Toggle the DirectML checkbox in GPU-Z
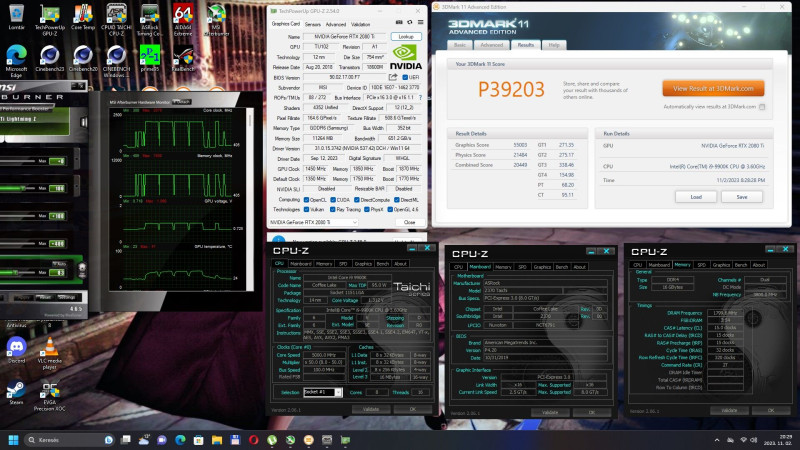This screenshot has width=800, height=450. tap(396, 200)
